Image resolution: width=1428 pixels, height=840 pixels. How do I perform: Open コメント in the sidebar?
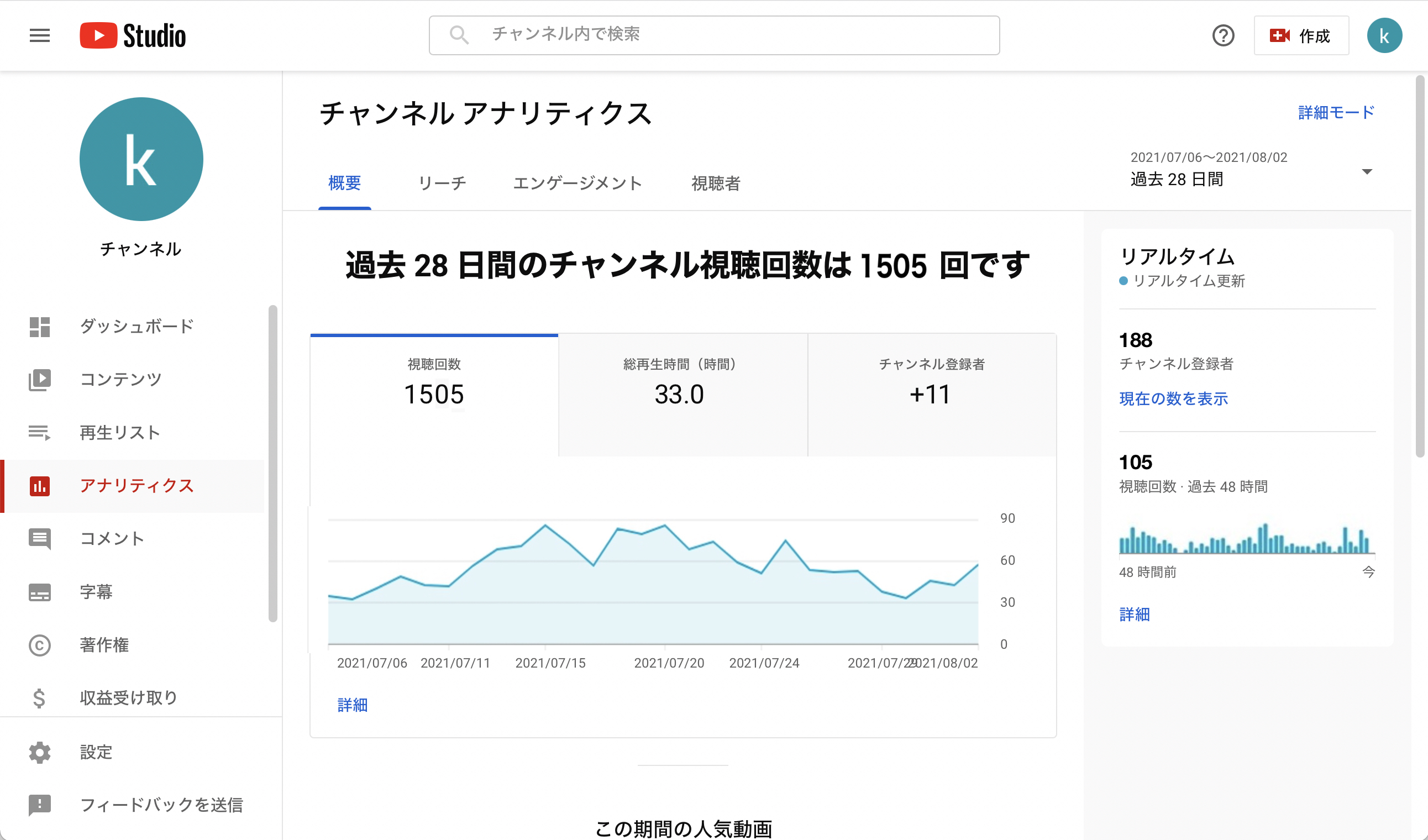(x=133, y=538)
